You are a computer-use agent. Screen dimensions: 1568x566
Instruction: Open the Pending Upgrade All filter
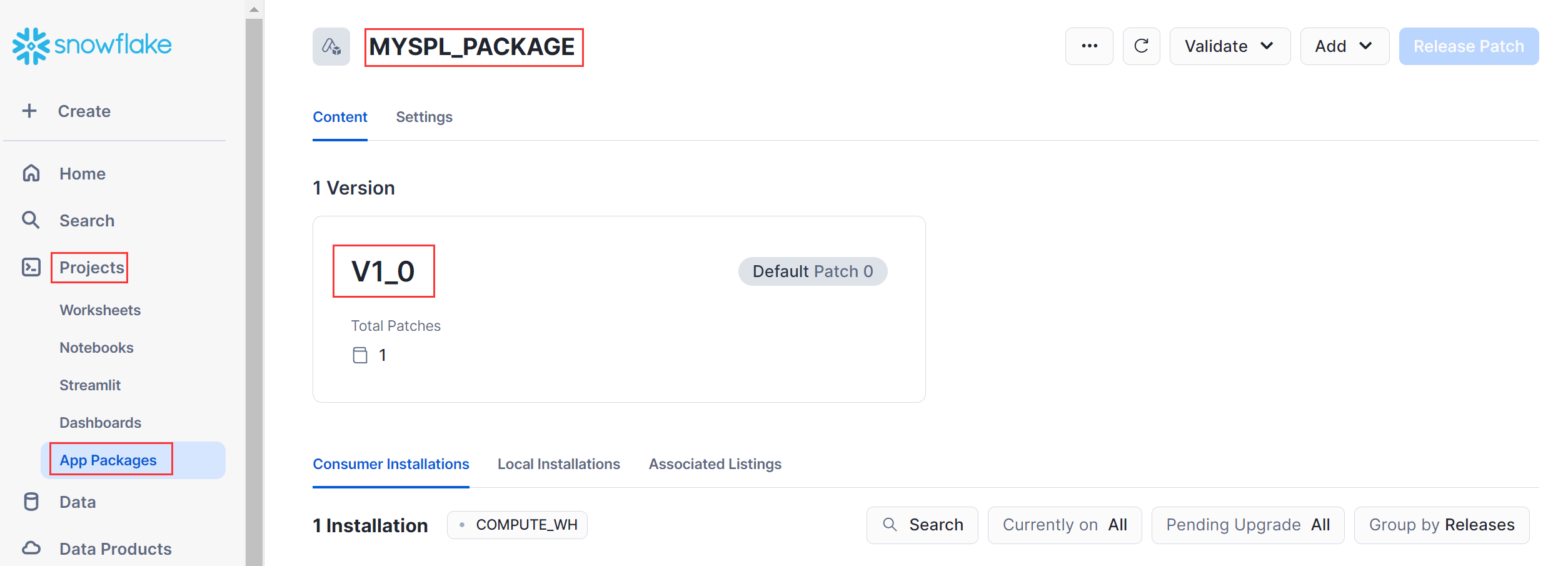pos(1247,525)
